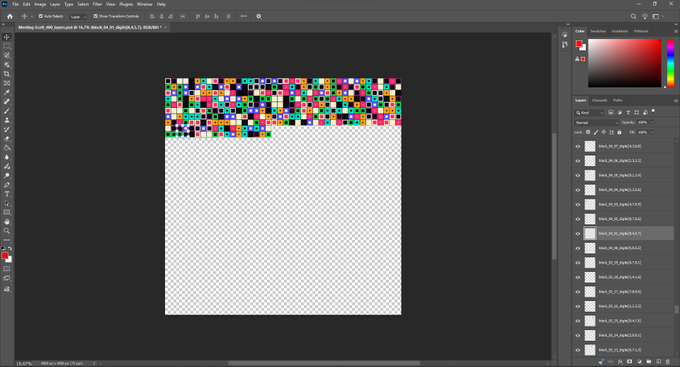Click the Home icon in options bar
Image resolution: width=680 pixels, height=367 pixels.
click(x=10, y=16)
